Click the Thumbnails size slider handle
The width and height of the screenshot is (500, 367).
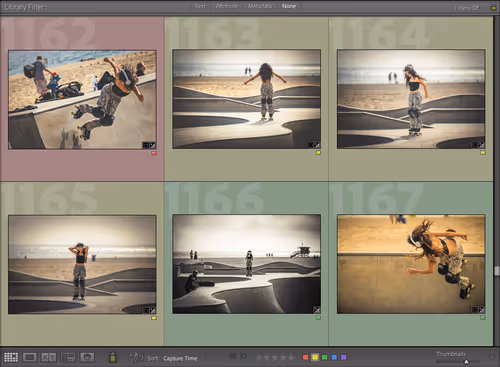pyautogui.click(x=466, y=362)
